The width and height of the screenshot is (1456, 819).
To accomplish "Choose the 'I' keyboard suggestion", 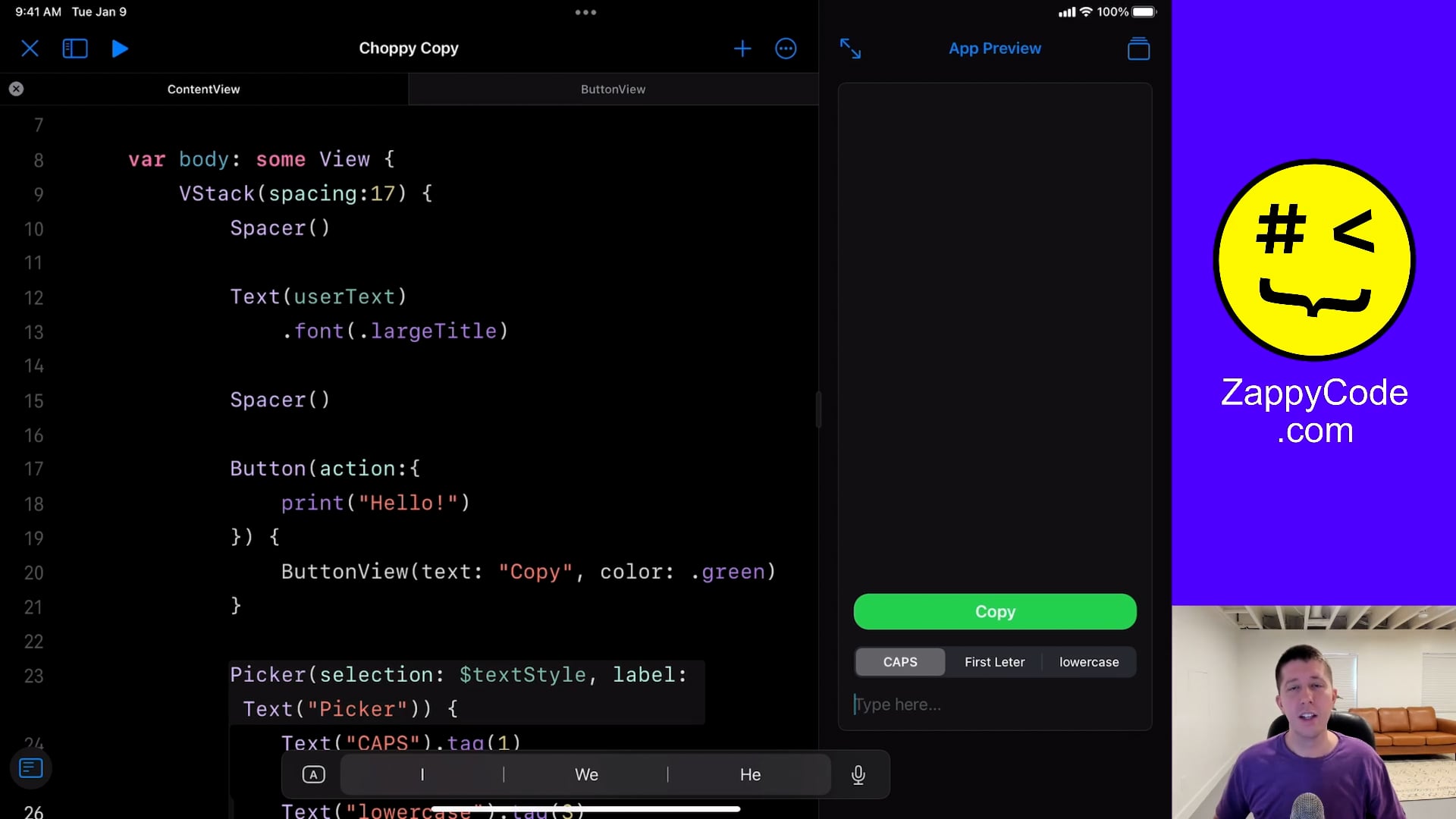I will coord(422,774).
